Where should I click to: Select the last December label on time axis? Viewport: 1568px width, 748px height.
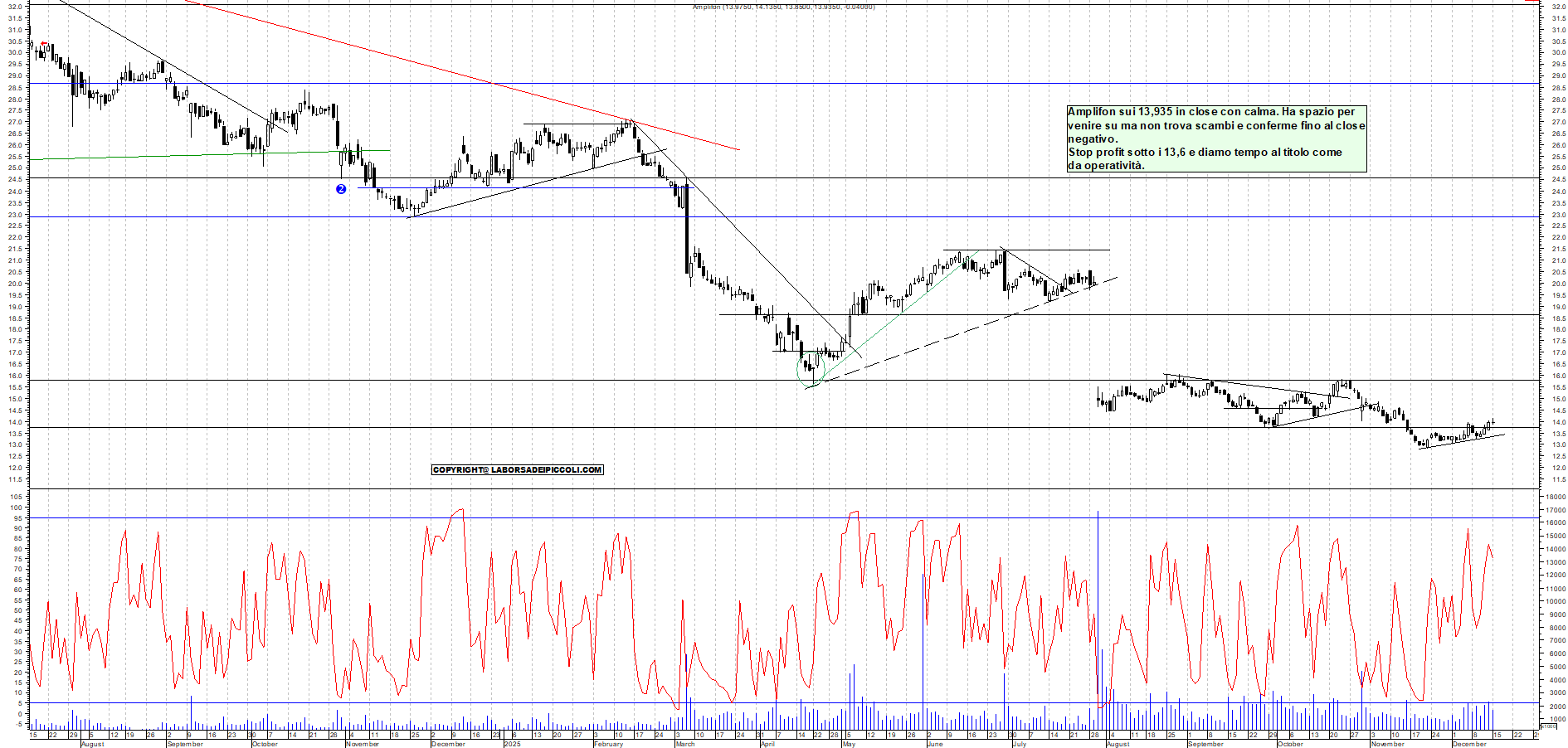point(1469,744)
